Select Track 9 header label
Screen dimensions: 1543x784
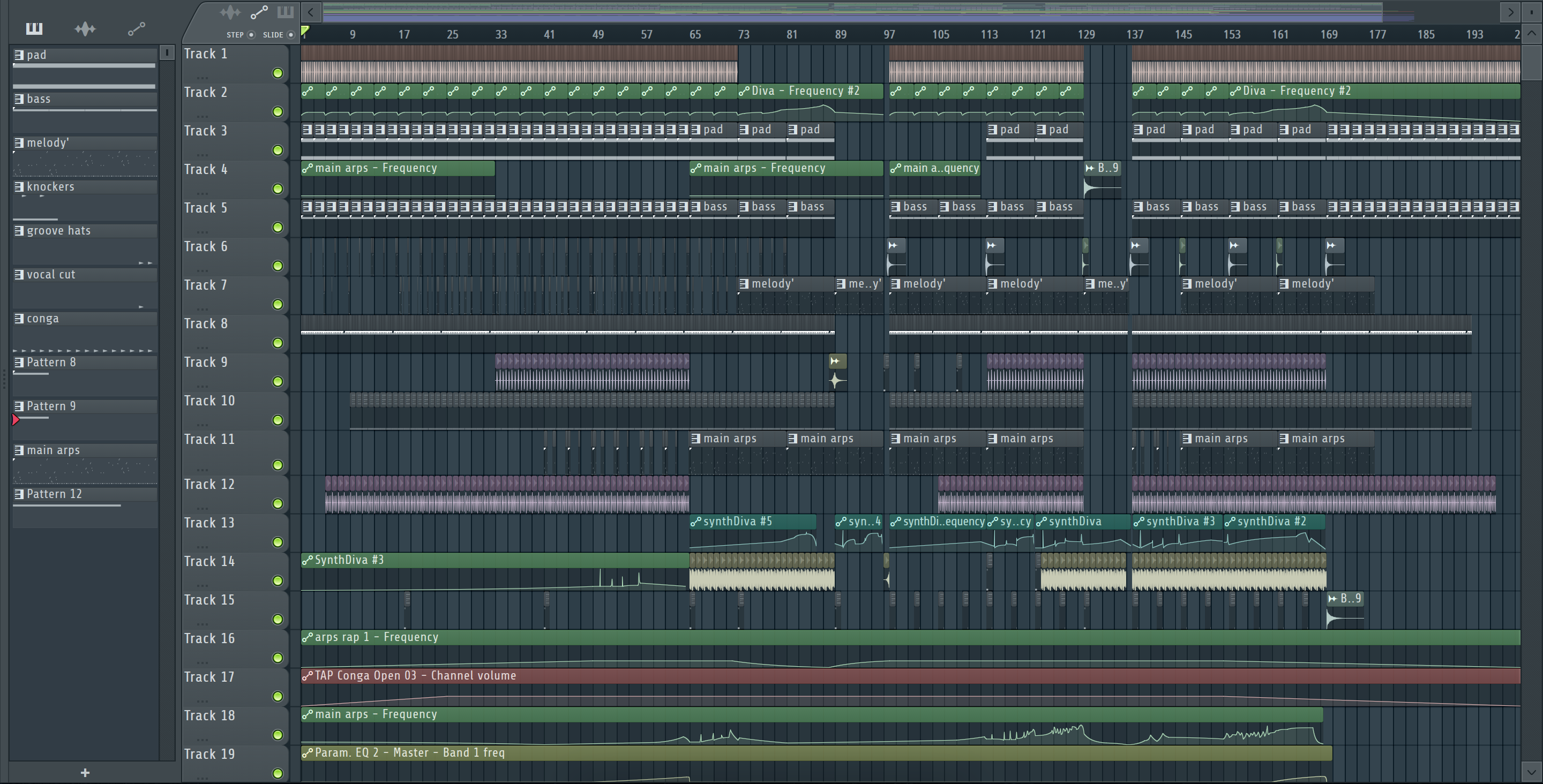click(x=205, y=363)
